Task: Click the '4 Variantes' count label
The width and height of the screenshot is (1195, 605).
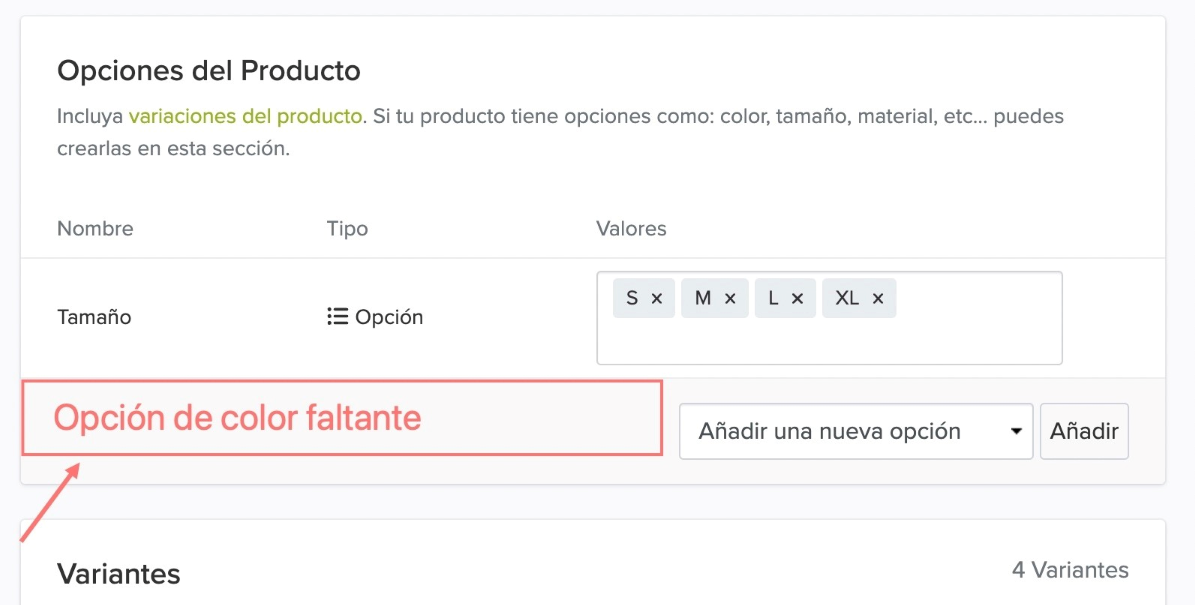Action: click(x=1069, y=570)
